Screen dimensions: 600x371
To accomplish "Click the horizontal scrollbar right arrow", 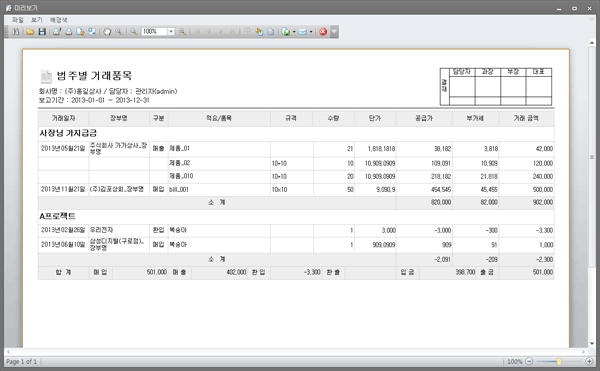I will point(584,352).
